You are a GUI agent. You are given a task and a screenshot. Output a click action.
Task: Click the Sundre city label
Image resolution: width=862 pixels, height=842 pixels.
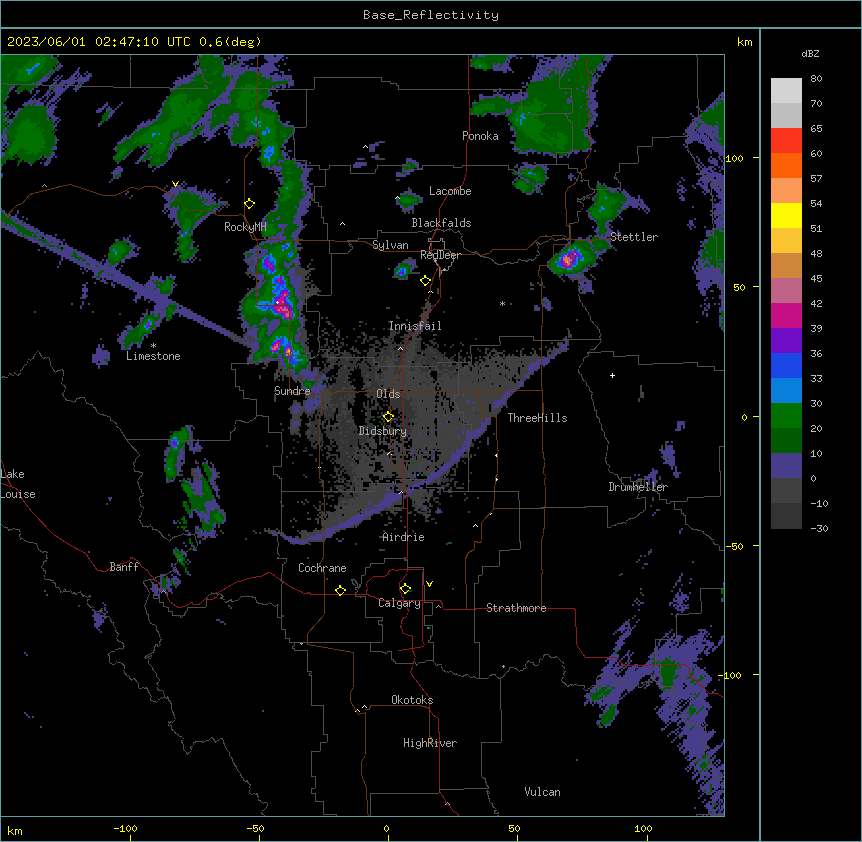292,391
